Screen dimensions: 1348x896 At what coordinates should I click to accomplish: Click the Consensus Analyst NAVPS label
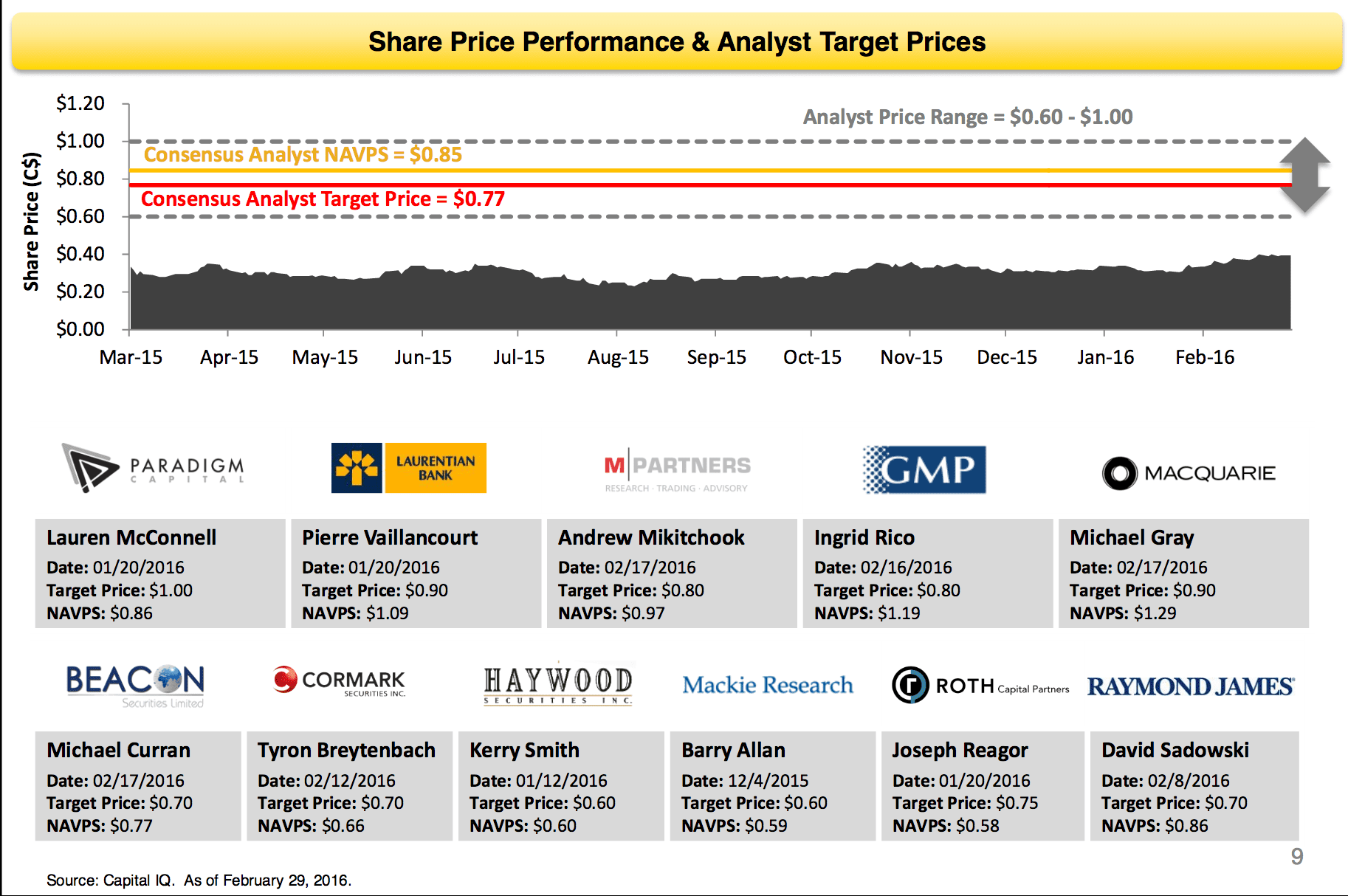point(303,155)
